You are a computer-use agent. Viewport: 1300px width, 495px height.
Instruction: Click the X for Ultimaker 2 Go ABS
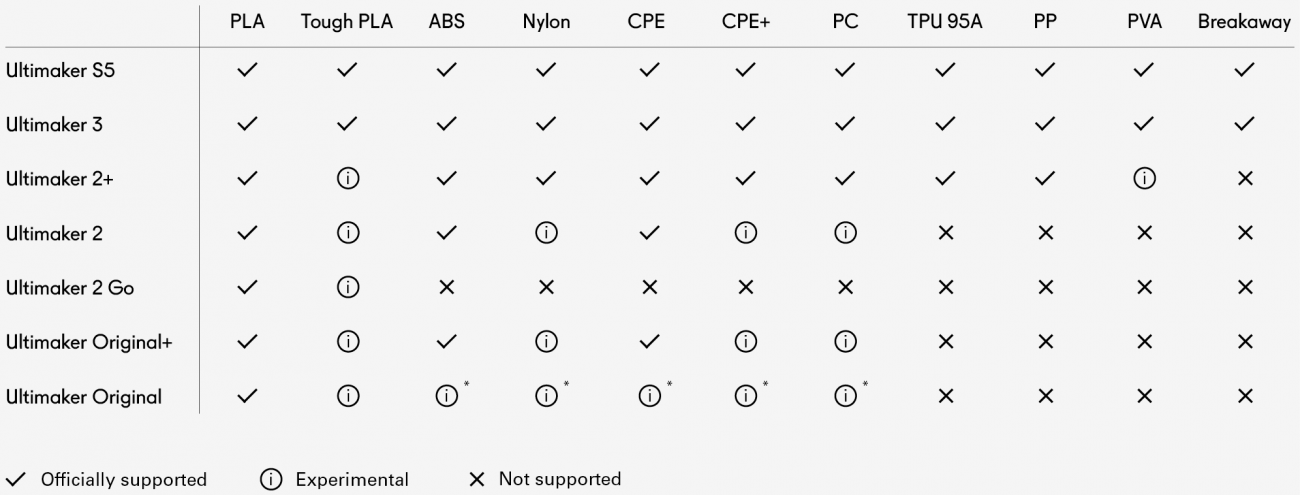[447, 288]
